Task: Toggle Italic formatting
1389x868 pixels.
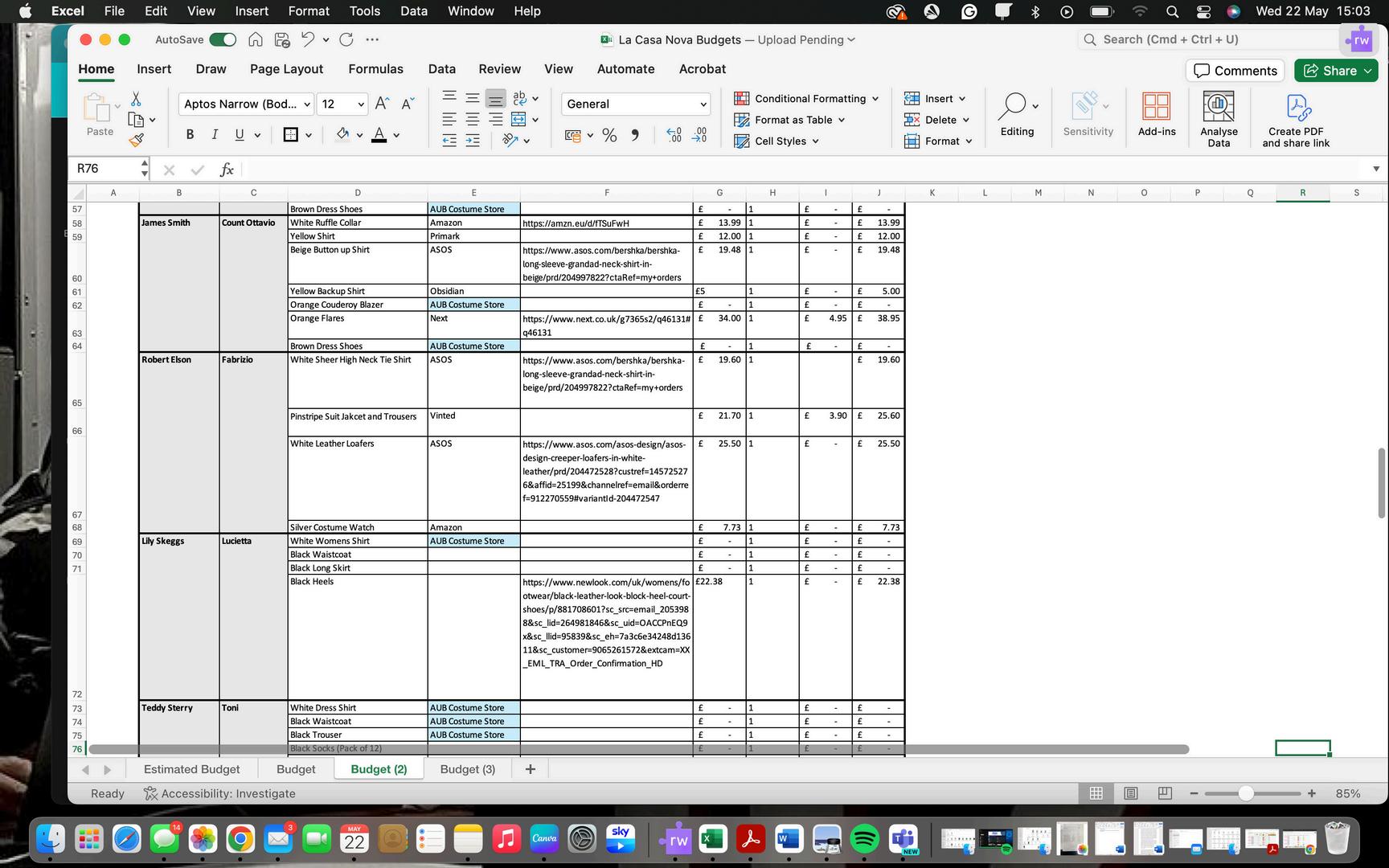Action: click(x=215, y=135)
